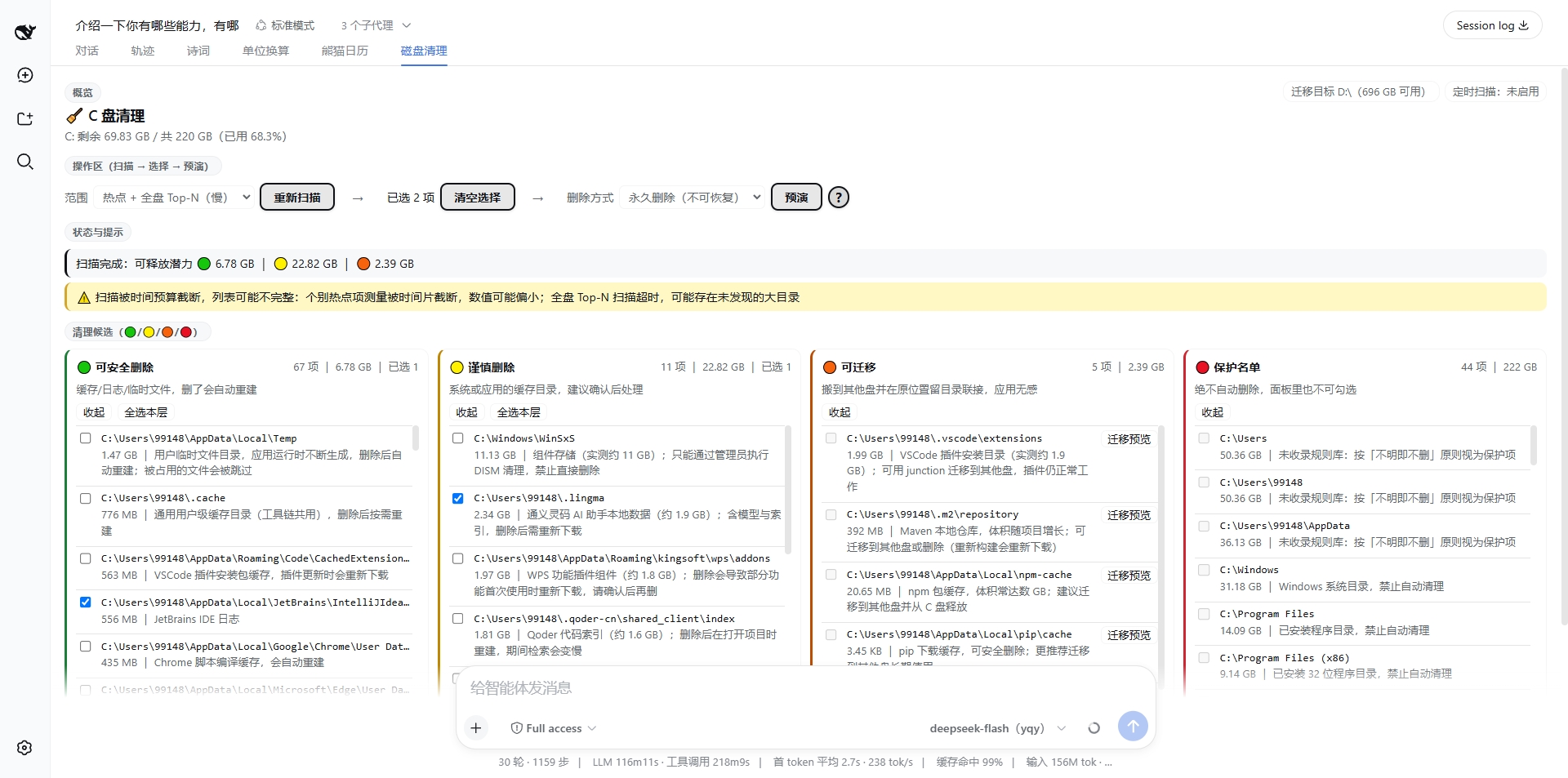Click the 可安全删除 list scrollbar
This screenshot has height=778, width=1568.
pyautogui.click(x=415, y=438)
